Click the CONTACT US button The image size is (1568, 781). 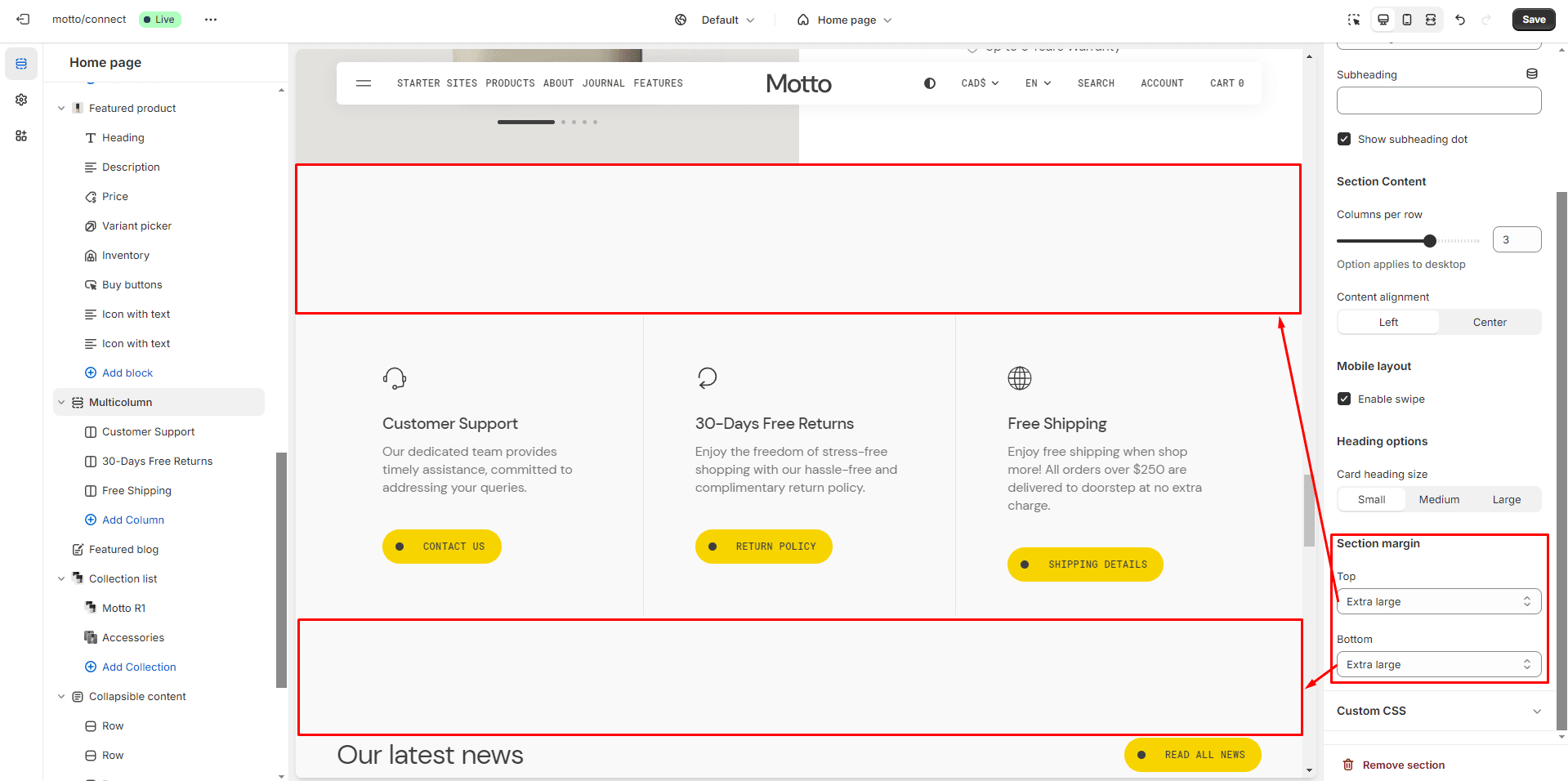point(442,547)
